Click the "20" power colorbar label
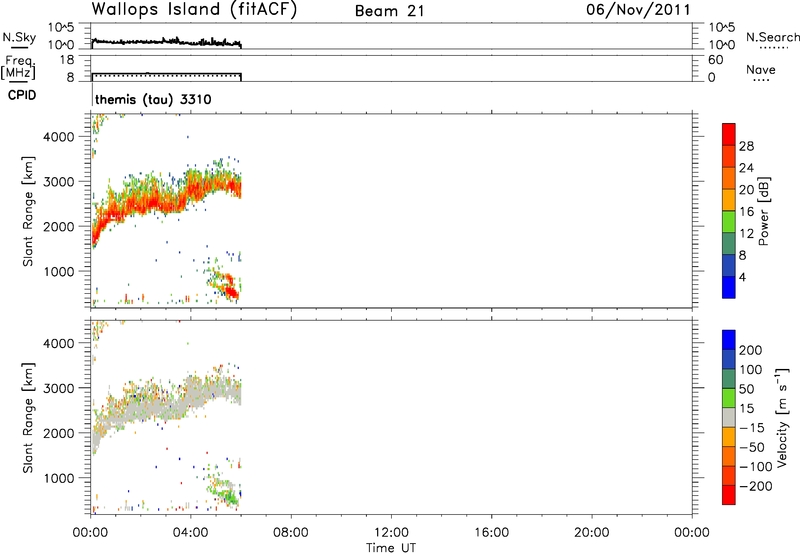 746,190
